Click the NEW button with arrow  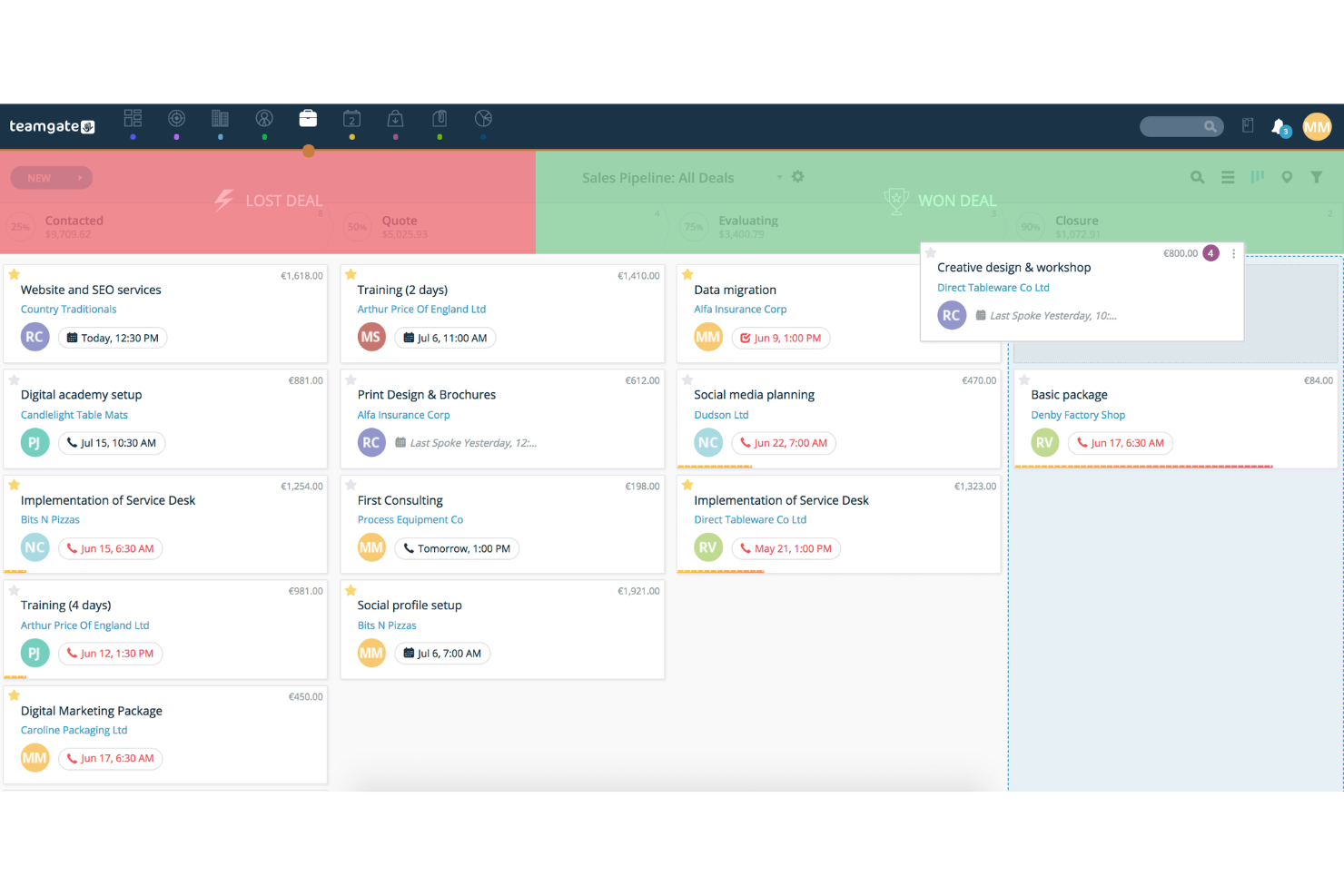[x=52, y=178]
